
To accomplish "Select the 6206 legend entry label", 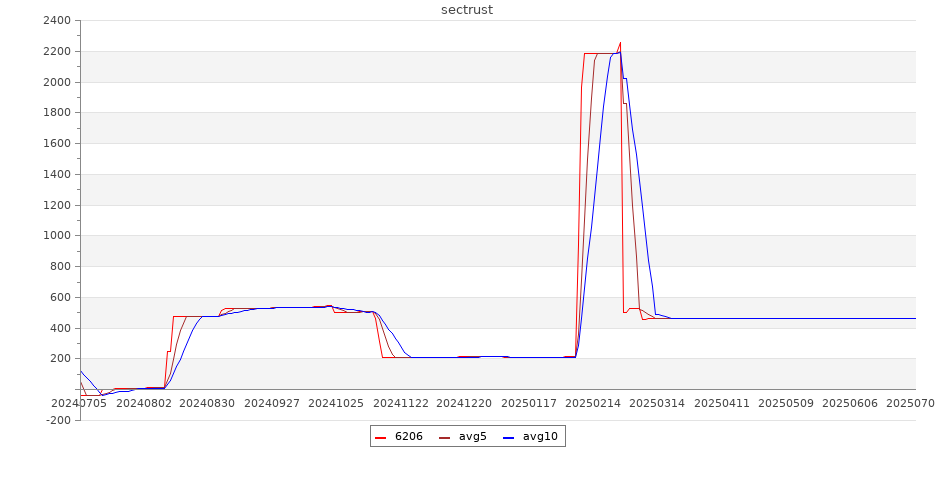I will [x=408, y=436].
